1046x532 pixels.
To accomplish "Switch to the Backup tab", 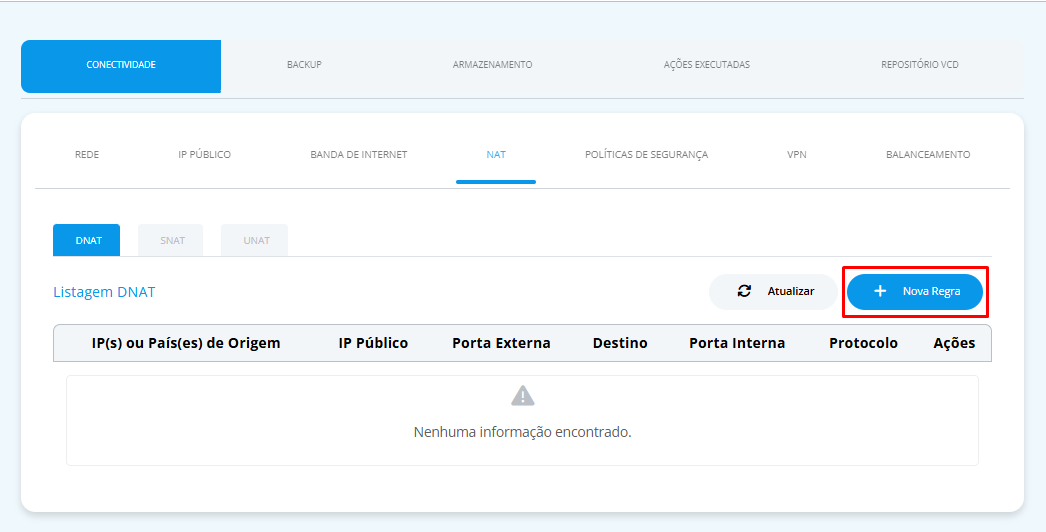I will 304,65.
